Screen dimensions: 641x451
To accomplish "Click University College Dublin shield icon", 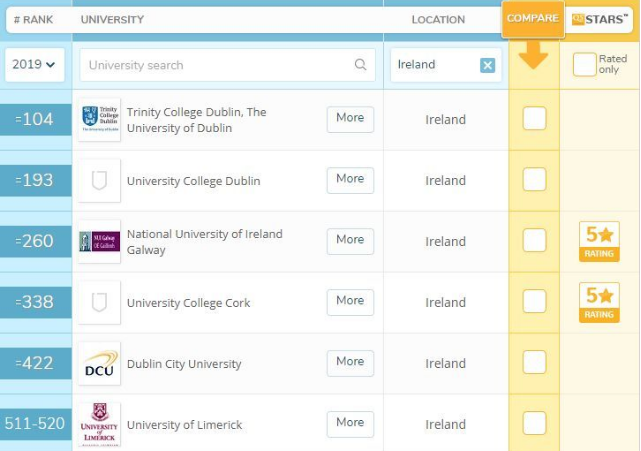I will [100, 181].
